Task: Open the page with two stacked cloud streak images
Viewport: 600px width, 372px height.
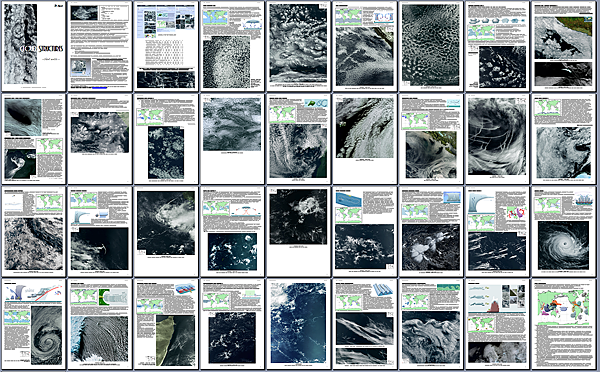Action: pos(365,325)
